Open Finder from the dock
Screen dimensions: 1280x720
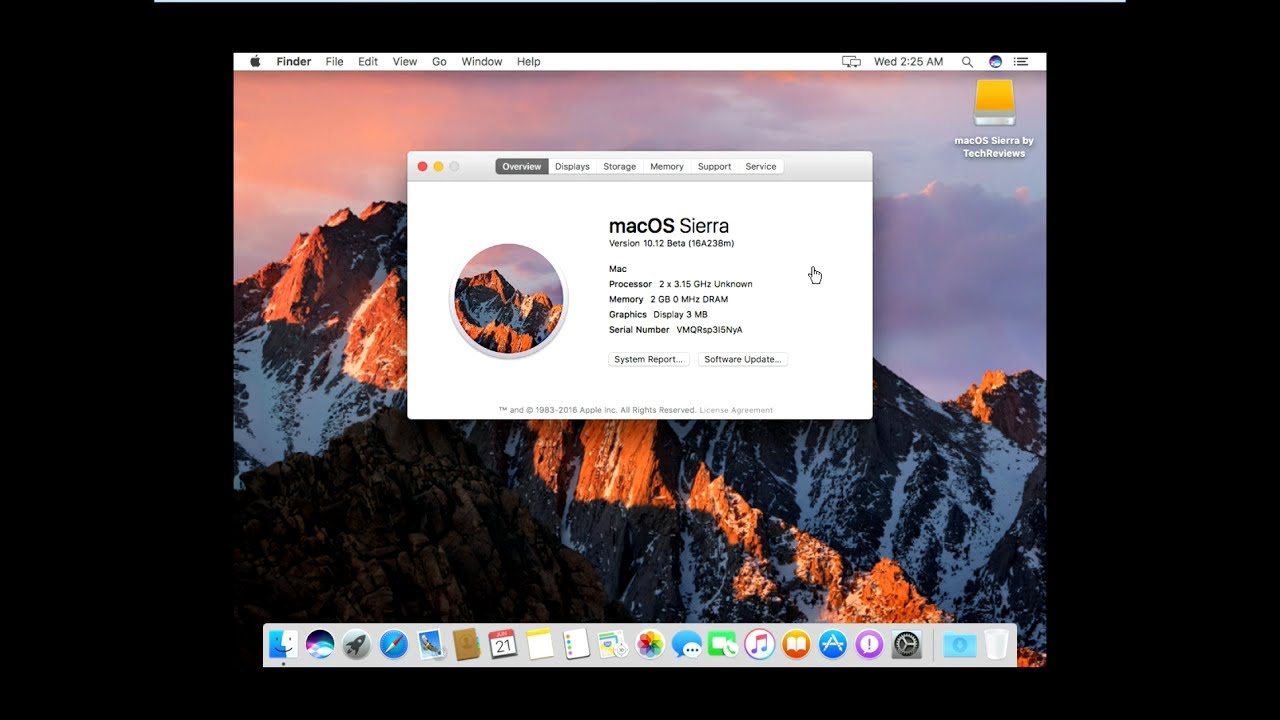click(283, 645)
